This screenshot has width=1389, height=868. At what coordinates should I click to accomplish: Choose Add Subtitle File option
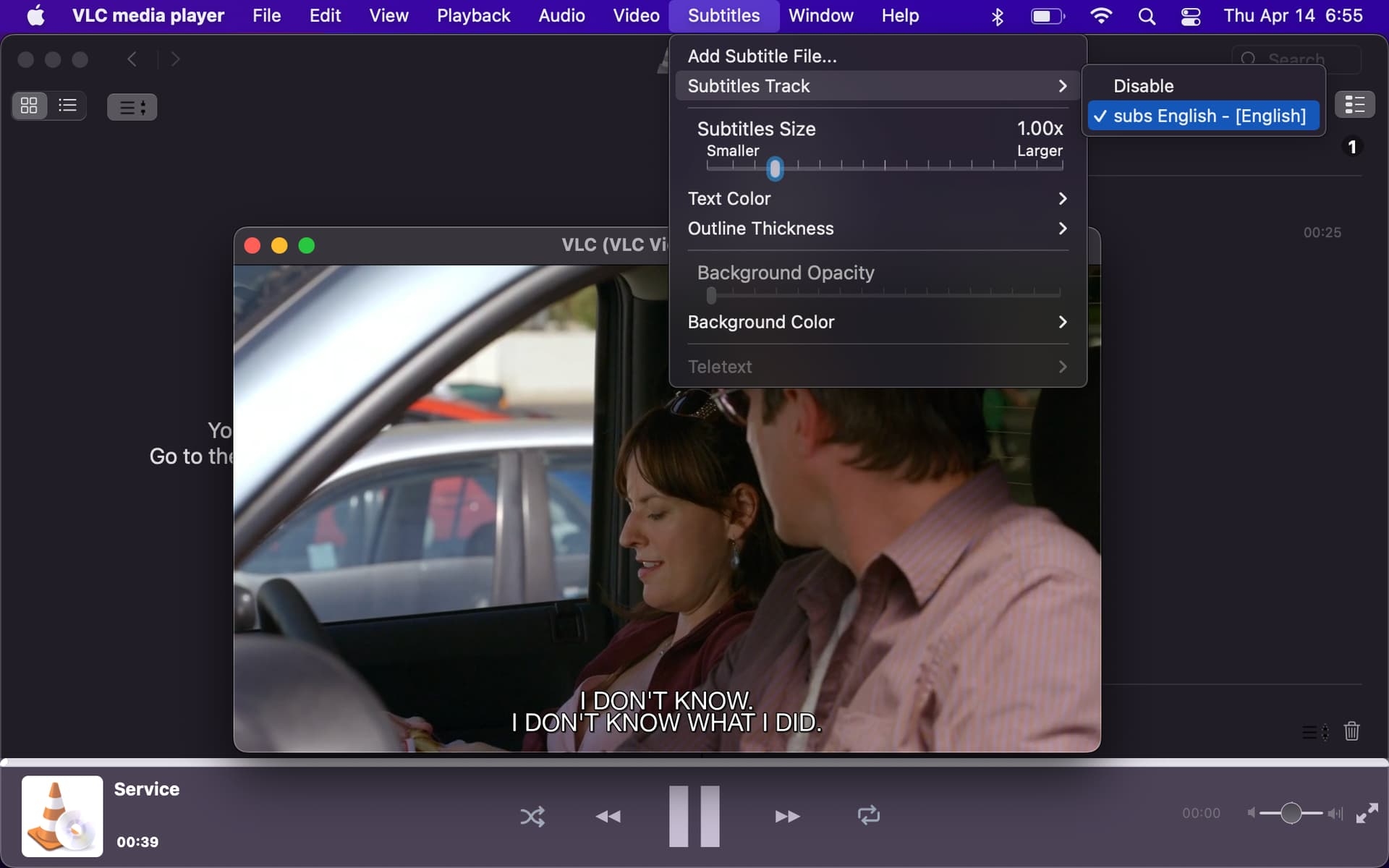coord(762,55)
